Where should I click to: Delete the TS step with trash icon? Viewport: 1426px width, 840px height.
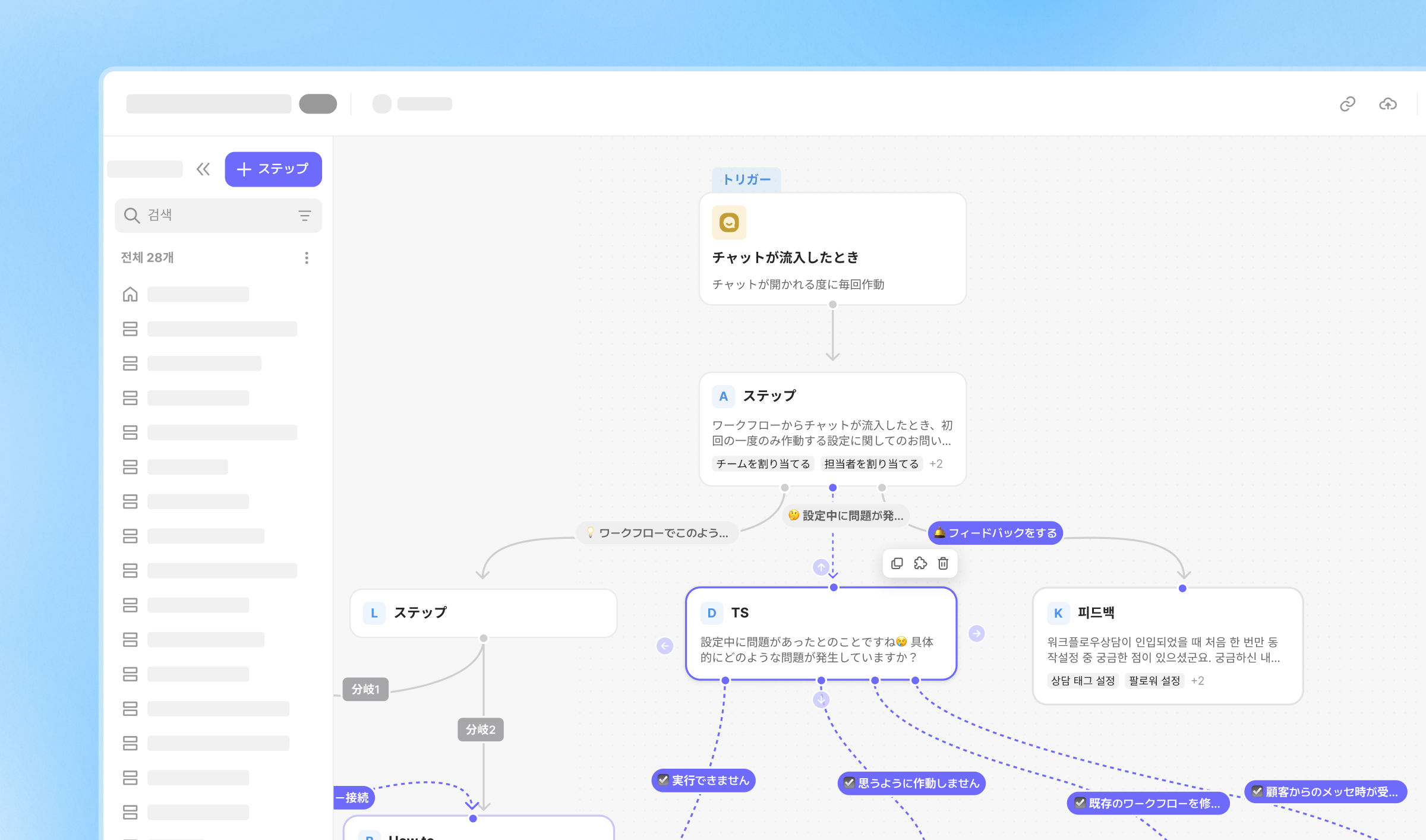click(x=943, y=563)
